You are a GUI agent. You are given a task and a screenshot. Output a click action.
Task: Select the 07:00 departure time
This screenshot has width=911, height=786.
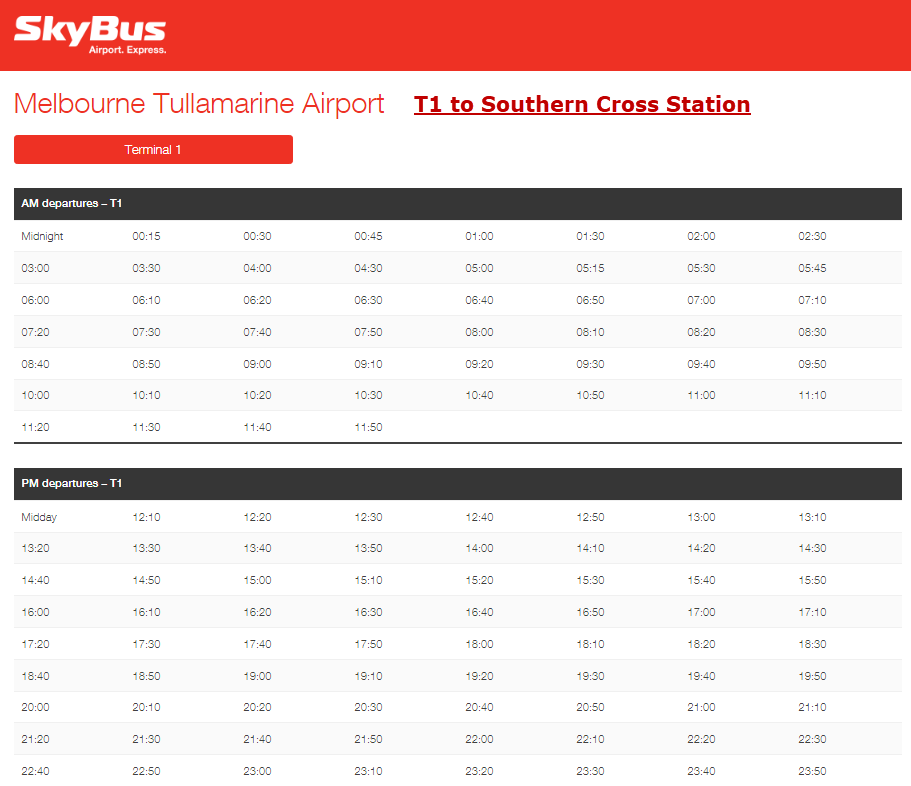tap(701, 300)
